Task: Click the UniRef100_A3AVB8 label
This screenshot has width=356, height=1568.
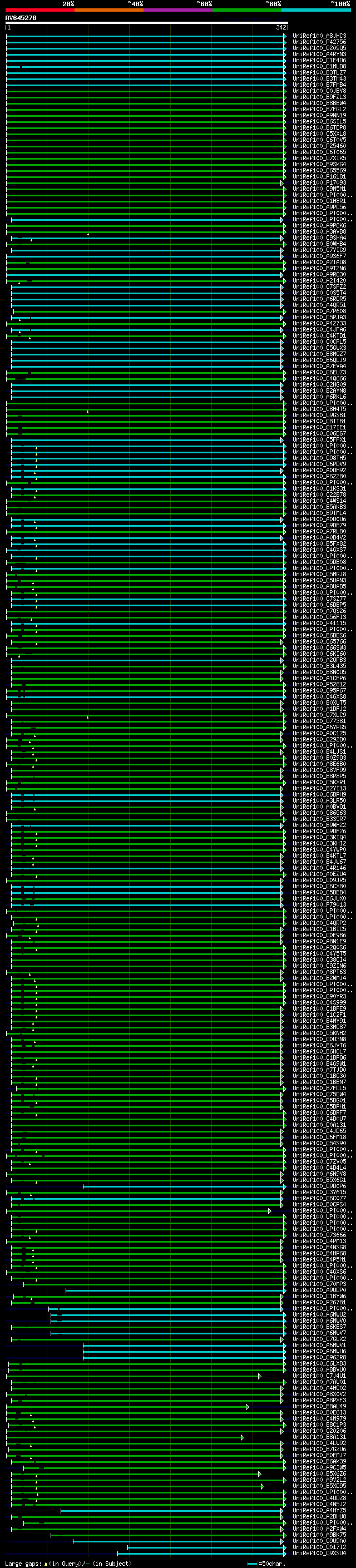Action: pos(319,232)
